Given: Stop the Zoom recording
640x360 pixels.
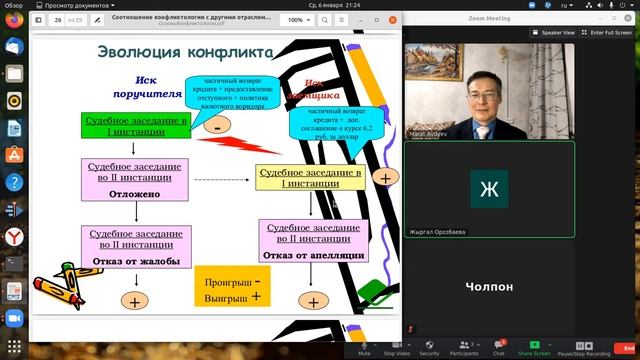Looking at the screenshot, I should (x=589, y=346).
